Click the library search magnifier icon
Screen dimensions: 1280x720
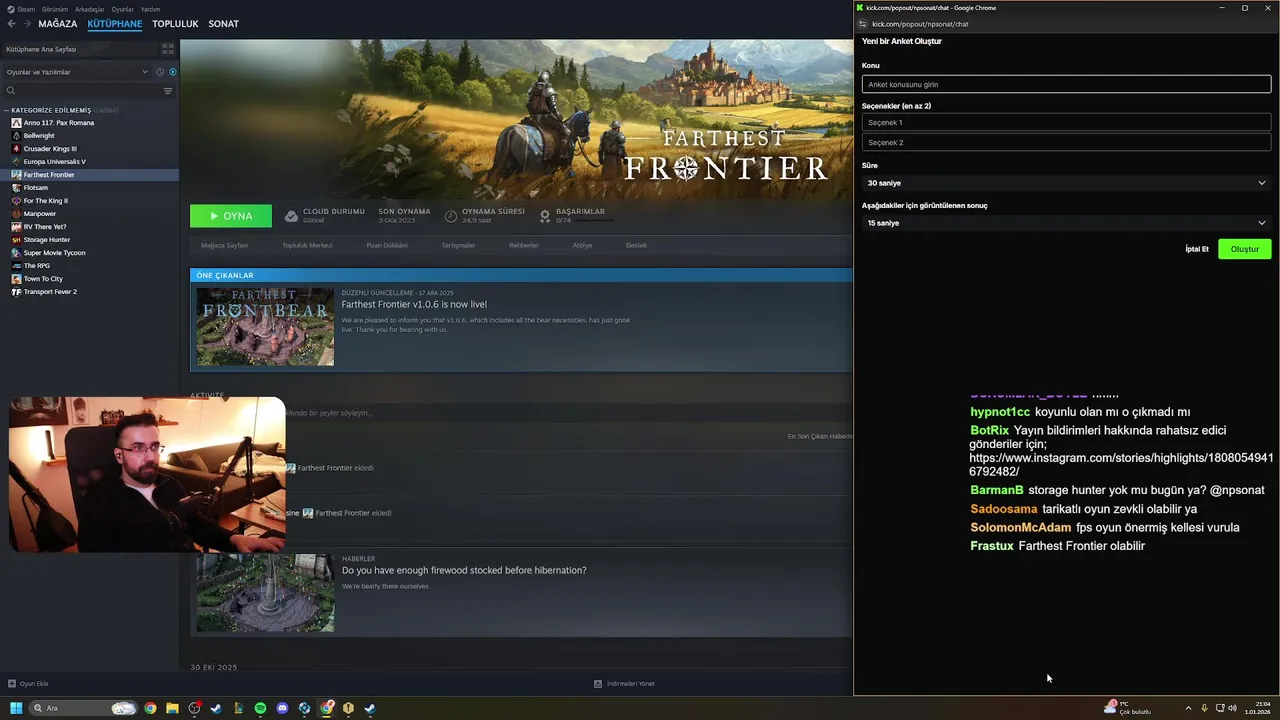(11, 91)
